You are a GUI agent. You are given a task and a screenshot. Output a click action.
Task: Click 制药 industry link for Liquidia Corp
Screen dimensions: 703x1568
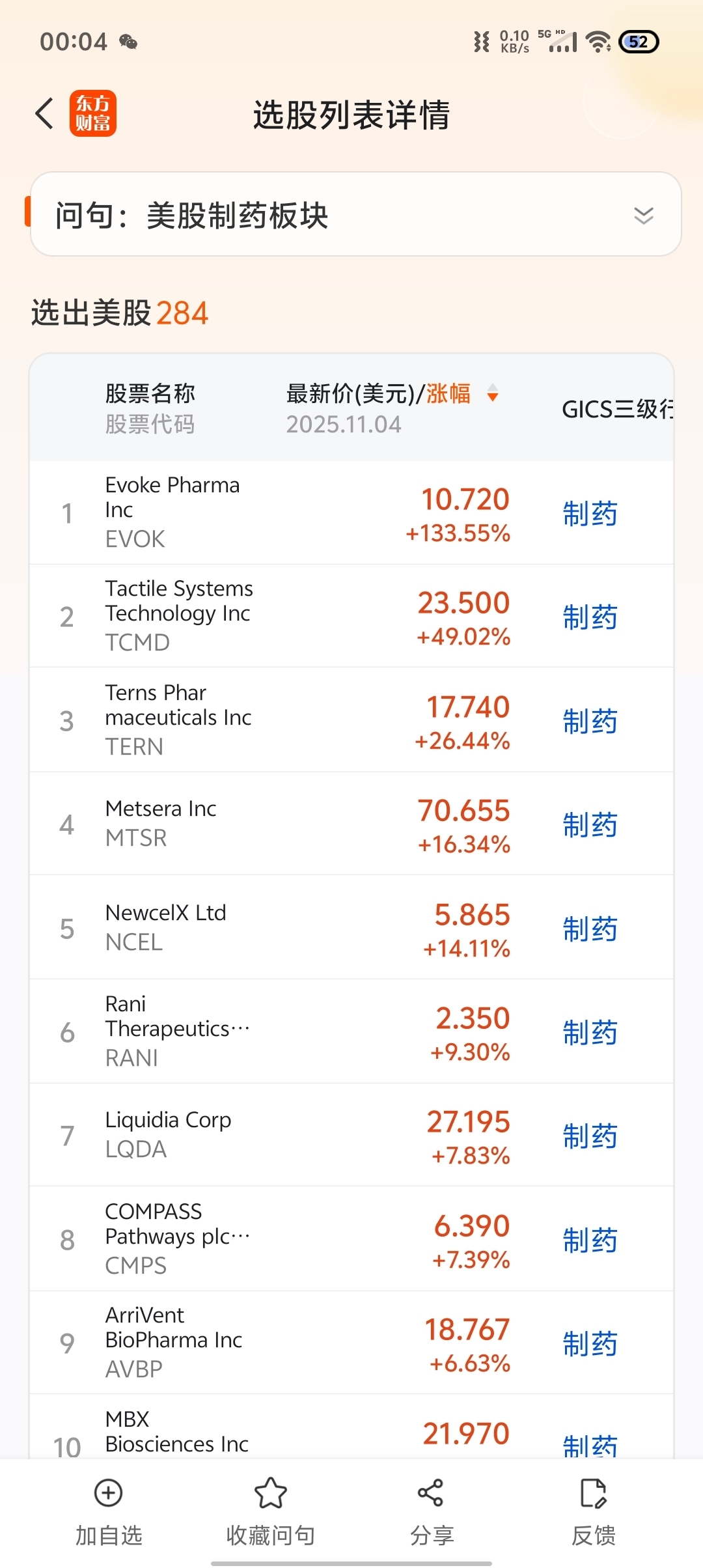(x=590, y=1136)
